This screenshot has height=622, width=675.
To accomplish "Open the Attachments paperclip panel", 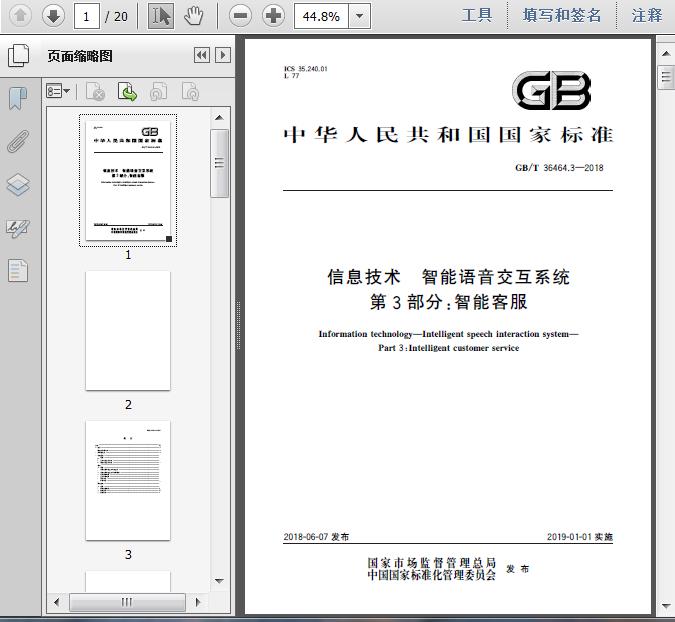I will [18, 141].
